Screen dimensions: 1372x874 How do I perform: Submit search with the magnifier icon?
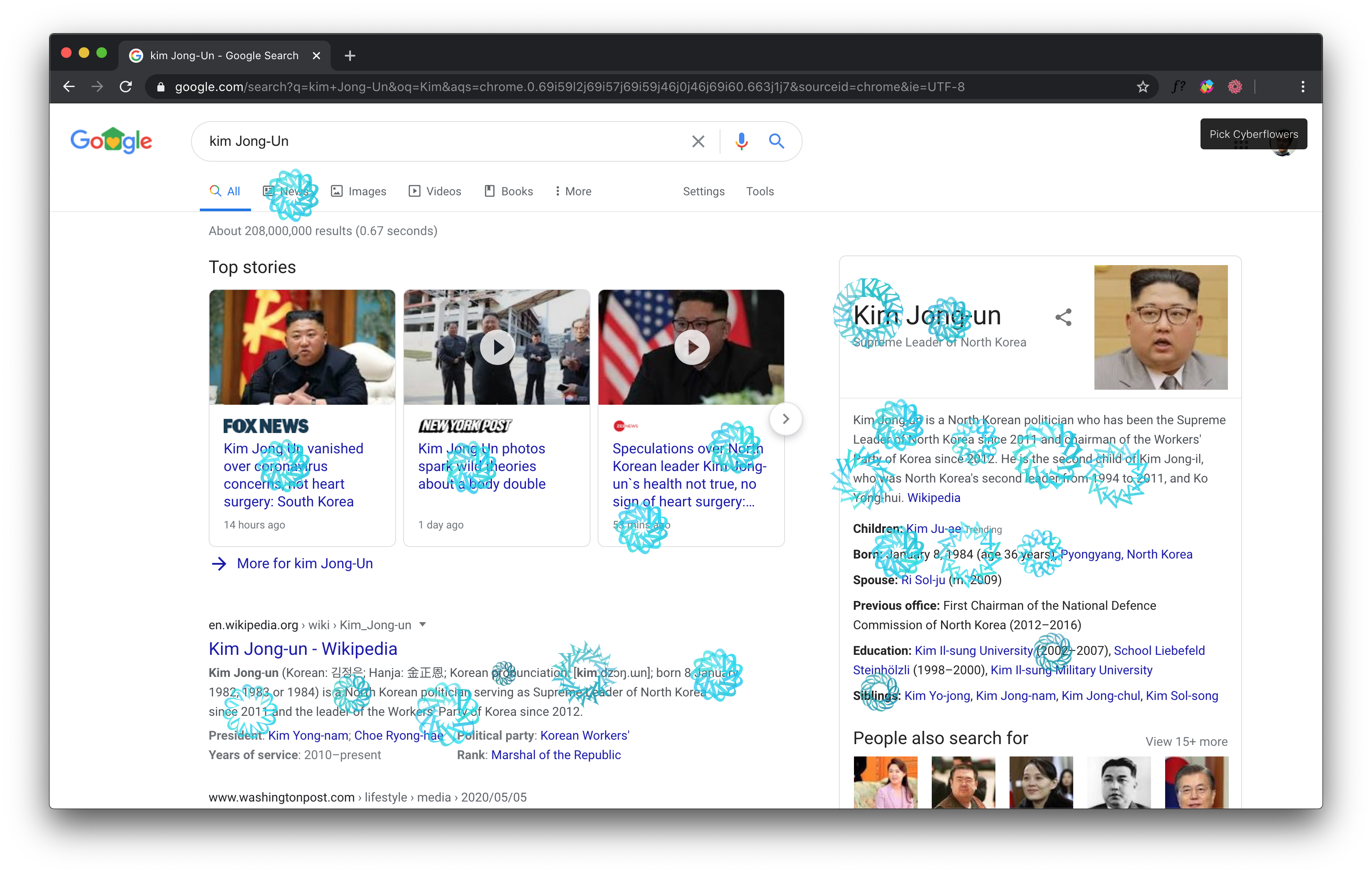click(x=776, y=141)
